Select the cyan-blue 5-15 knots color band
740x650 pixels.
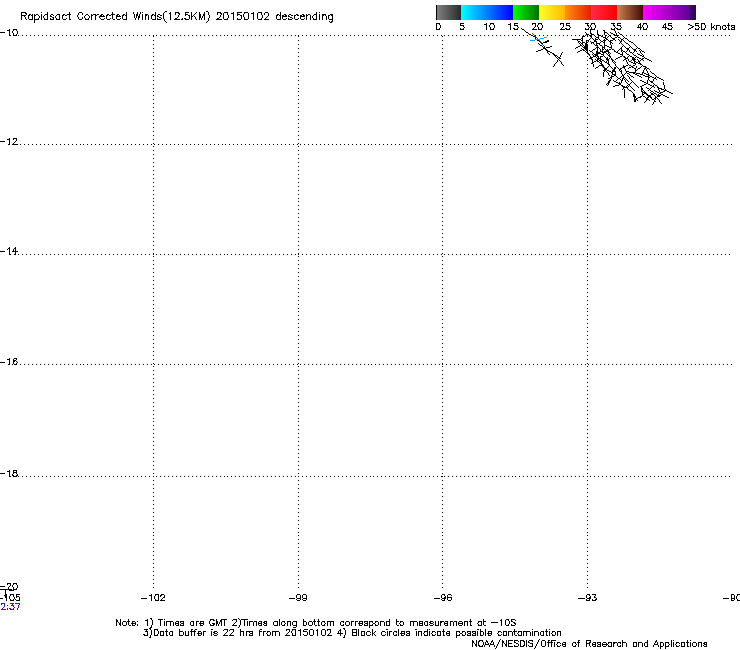(x=487, y=12)
